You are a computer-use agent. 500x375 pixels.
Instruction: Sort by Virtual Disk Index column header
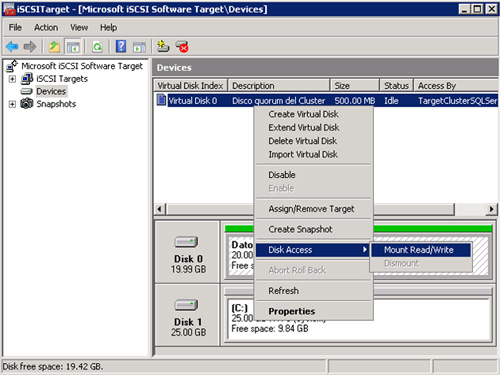[190, 86]
